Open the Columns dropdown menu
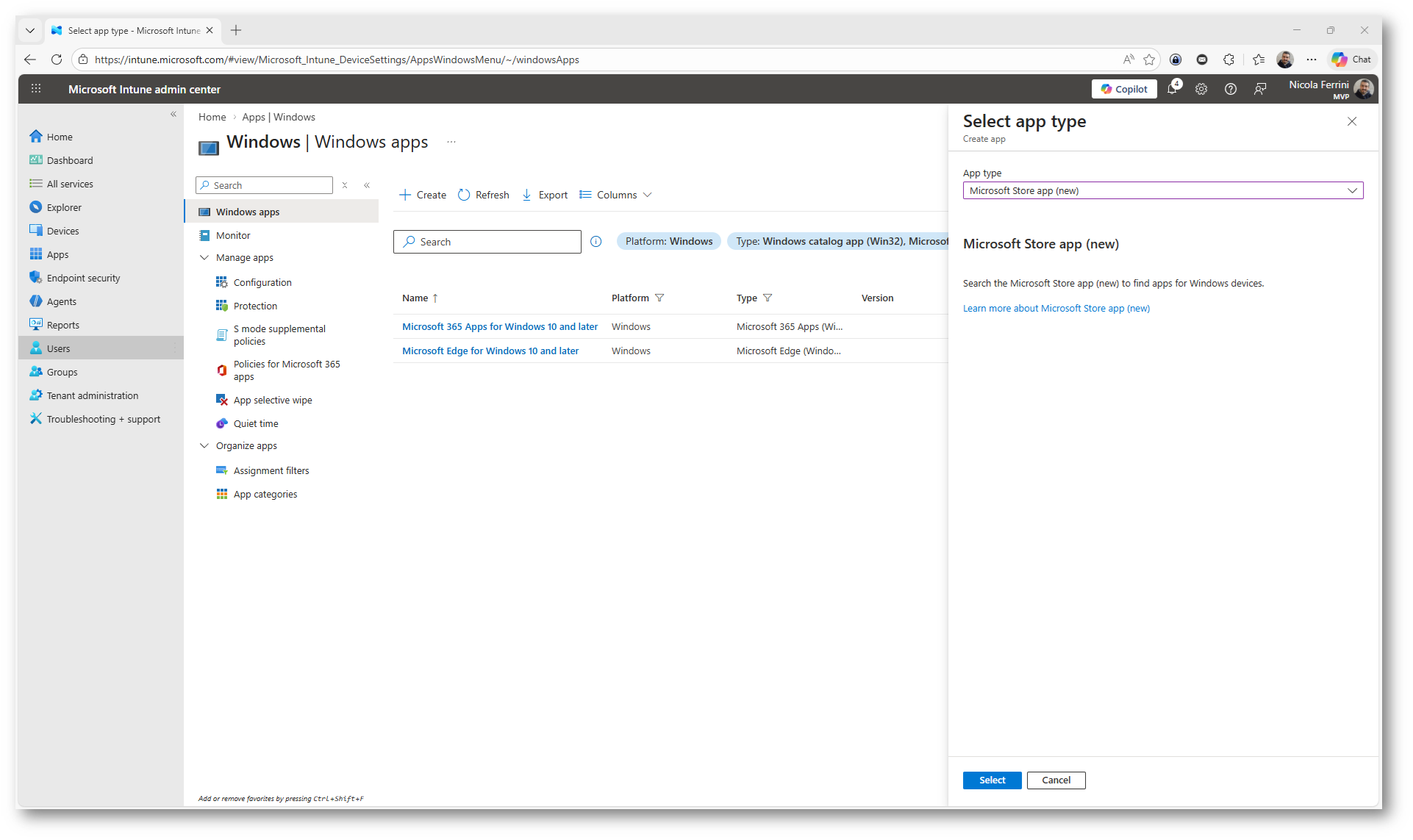1413x840 pixels. 616,195
